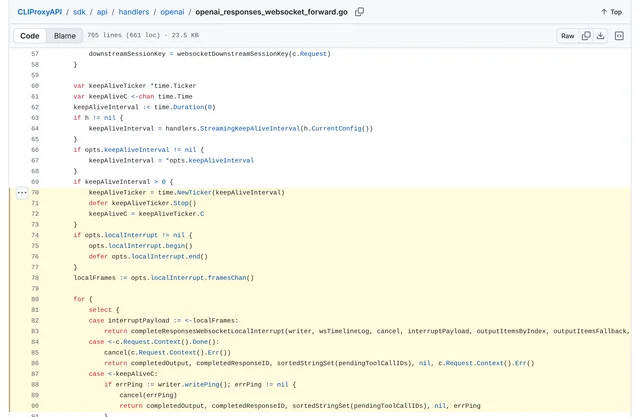The width and height of the screenshot is (640, 417).
Task: Open the symbols panel icon
Action: [x=619, y=36]
